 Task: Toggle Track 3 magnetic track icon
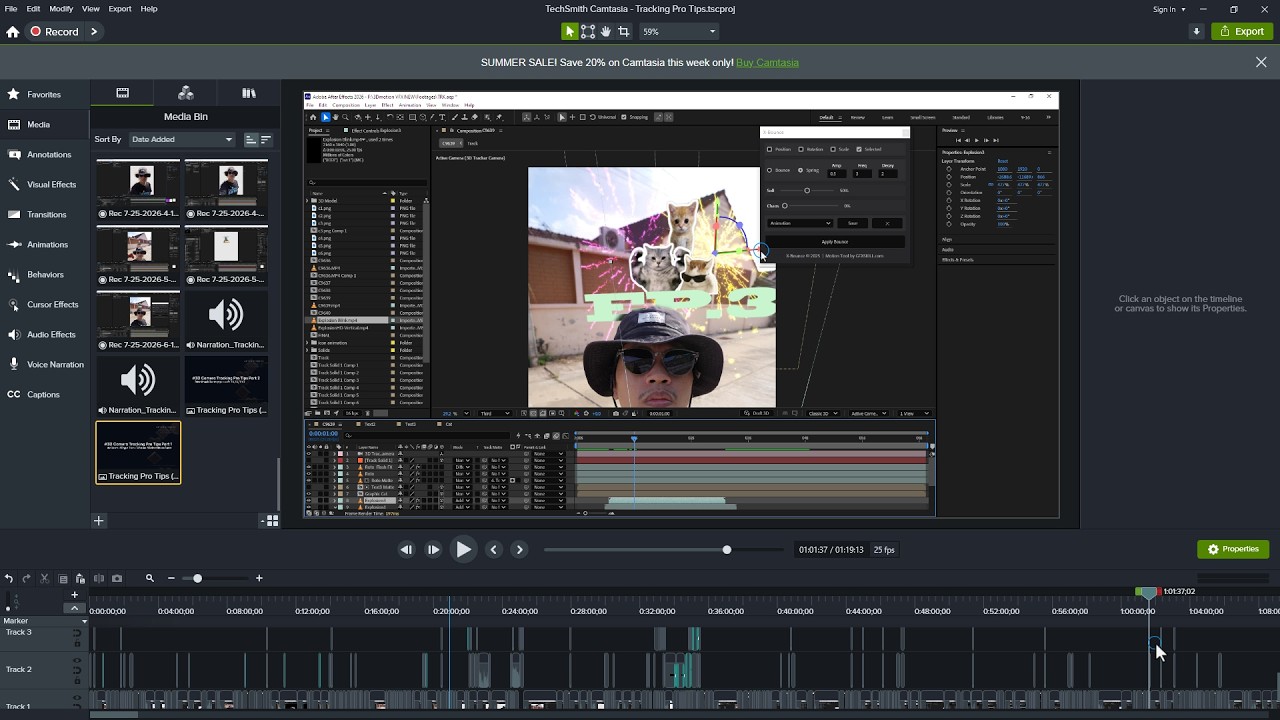coord(77,632)
